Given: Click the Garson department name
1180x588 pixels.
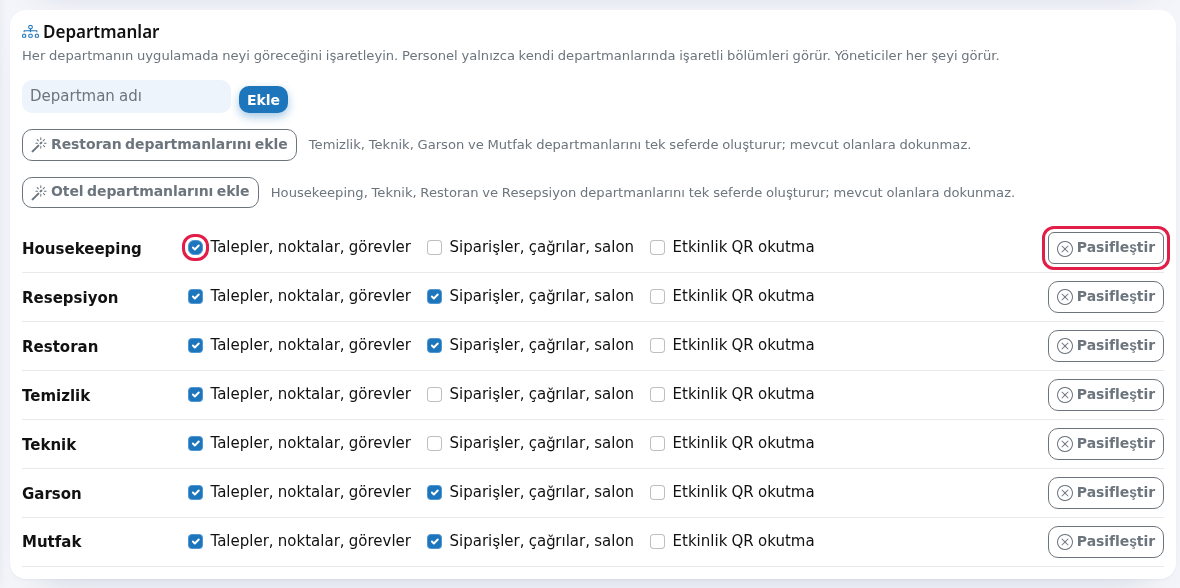Looking at the screenshot, I should (x=52, y=493).
